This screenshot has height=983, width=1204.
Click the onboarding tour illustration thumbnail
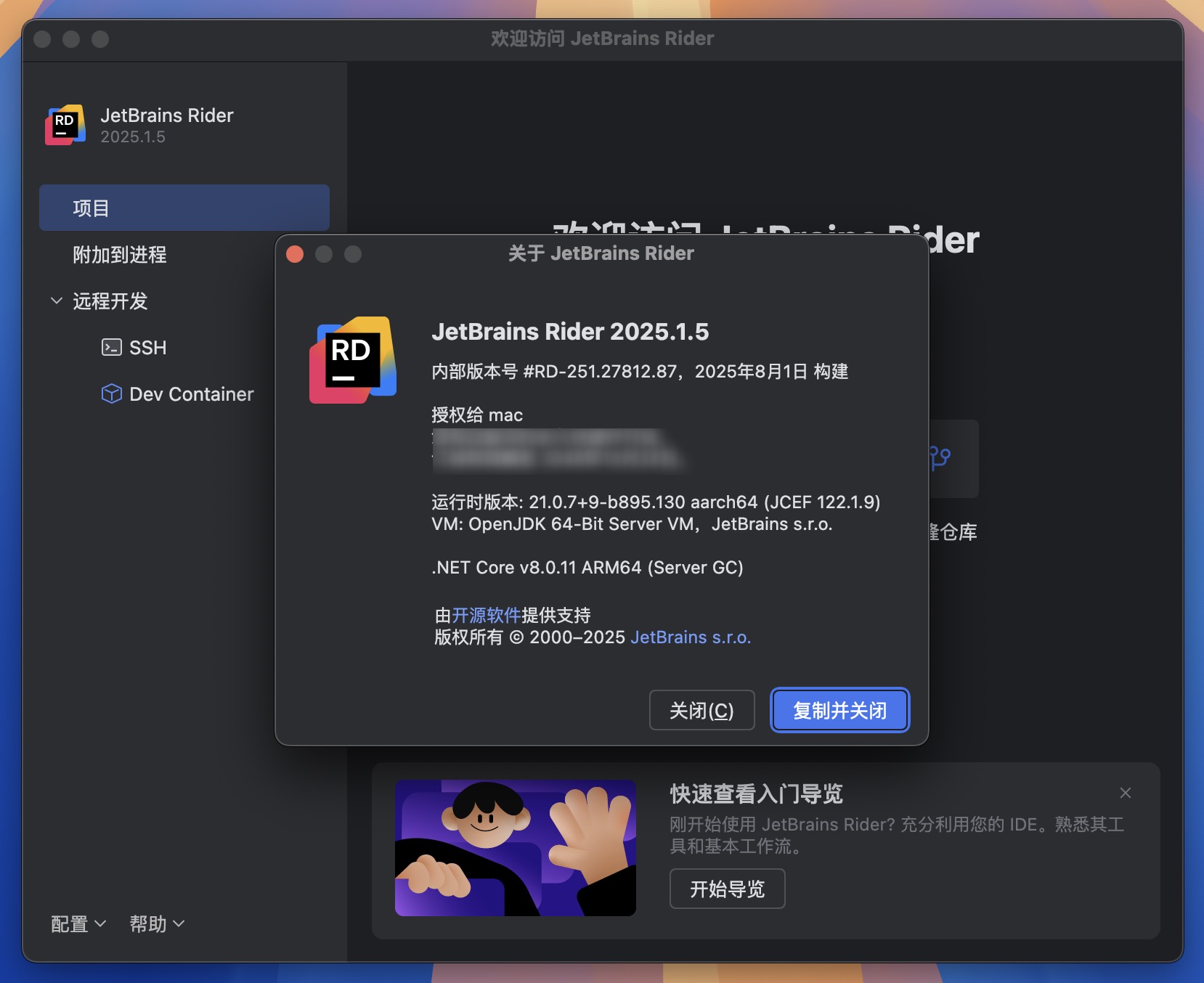(516, 848)
